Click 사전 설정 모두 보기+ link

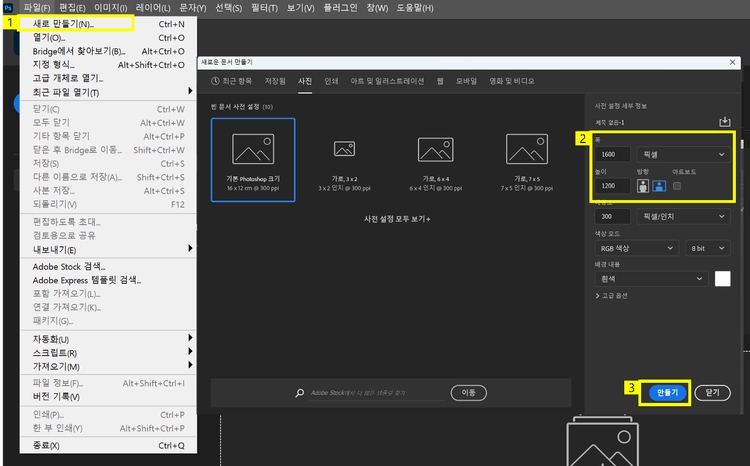click(397, 219)
